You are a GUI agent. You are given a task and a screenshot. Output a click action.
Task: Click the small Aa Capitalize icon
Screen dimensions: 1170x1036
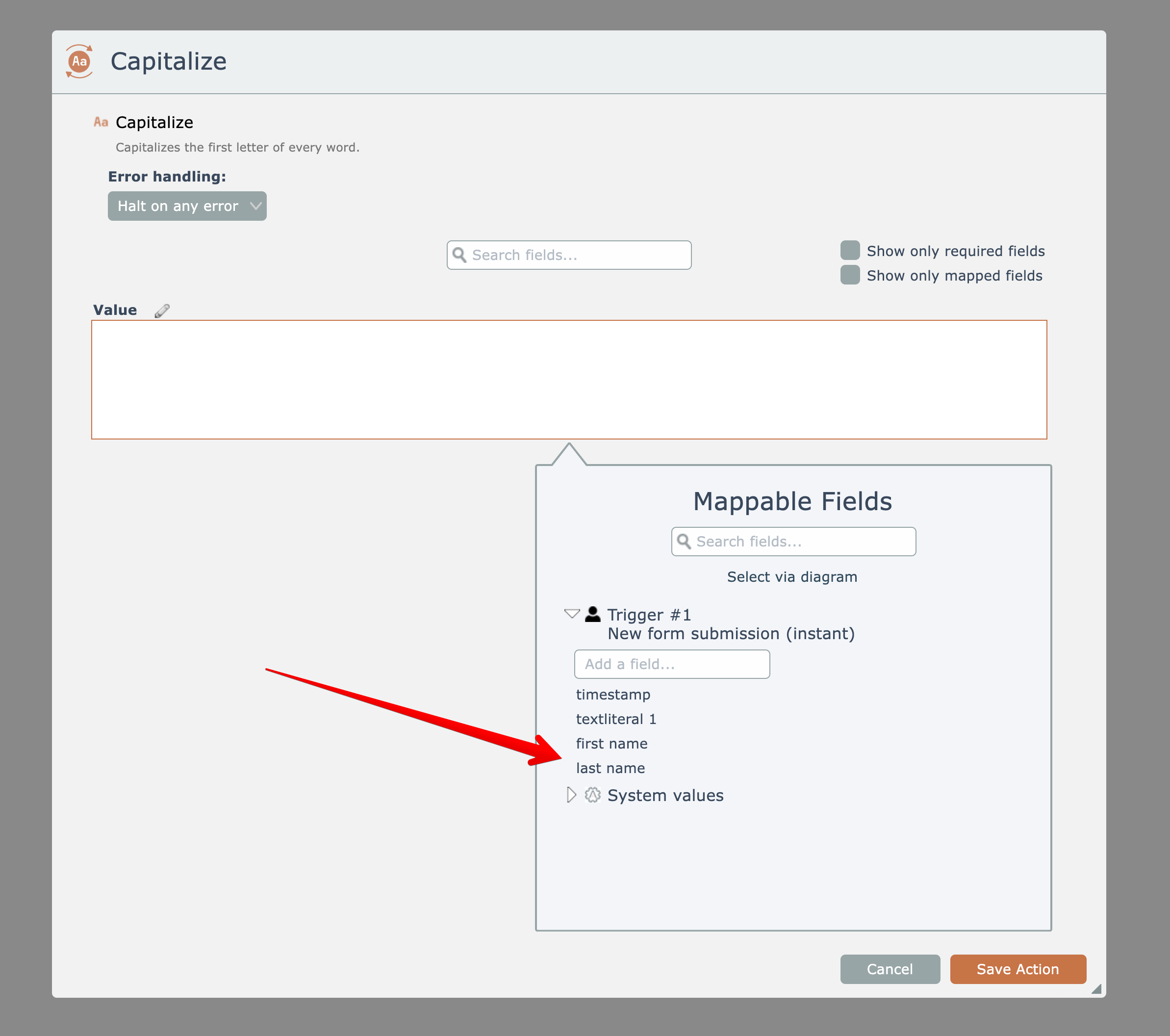pos(101,122)
